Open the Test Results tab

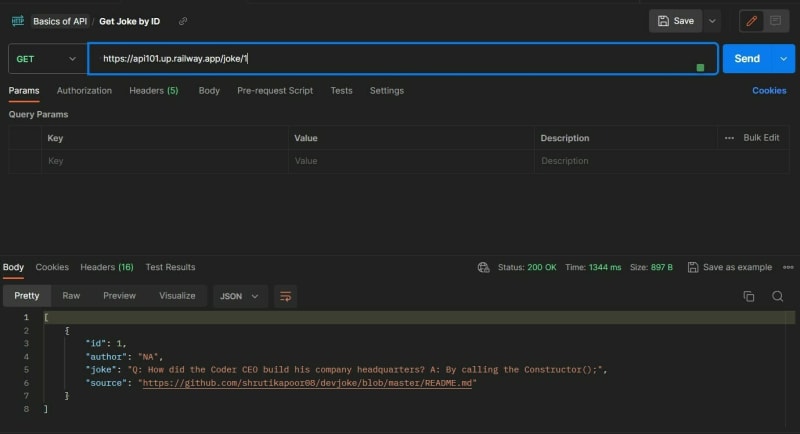click(x=170, y=267)
